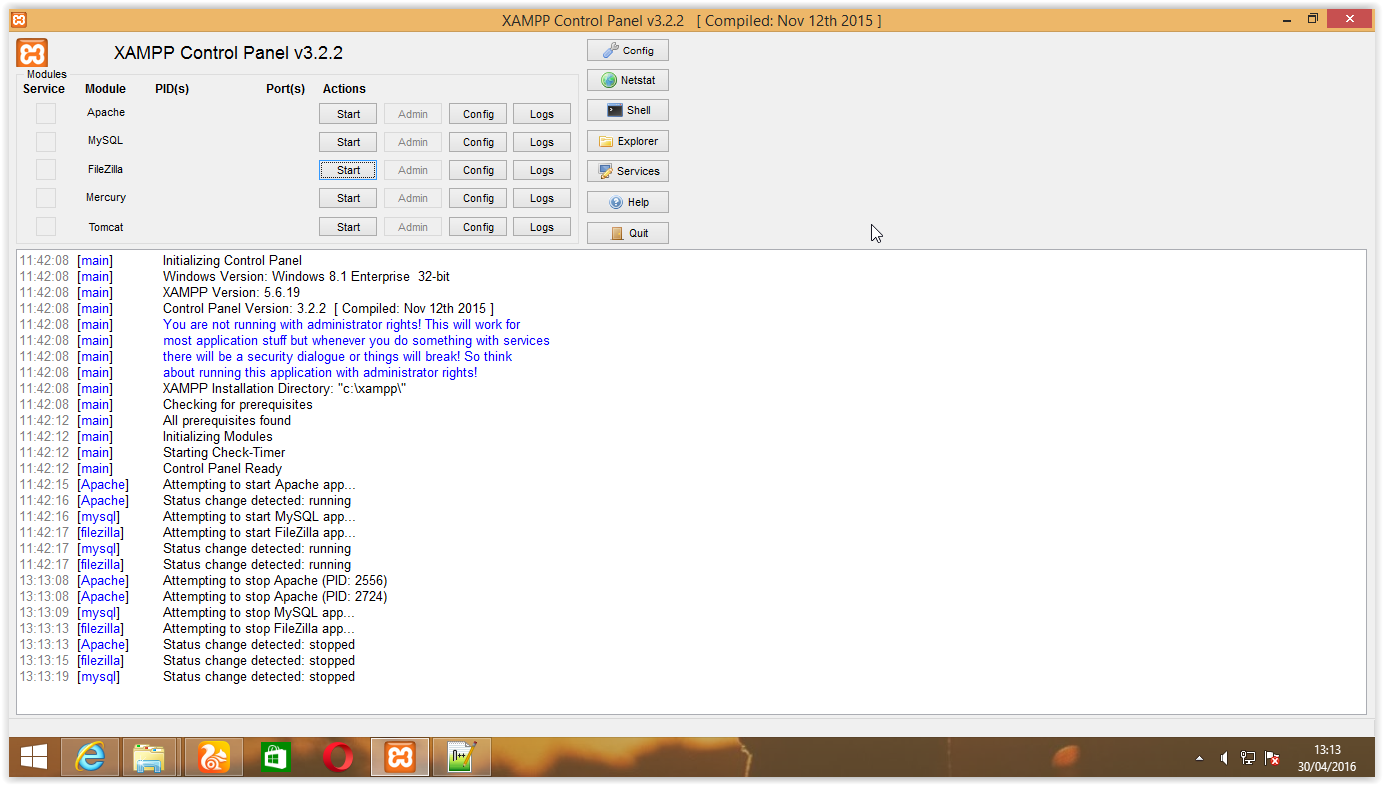Open UC Browser from the taskbar

pos(214,757)
